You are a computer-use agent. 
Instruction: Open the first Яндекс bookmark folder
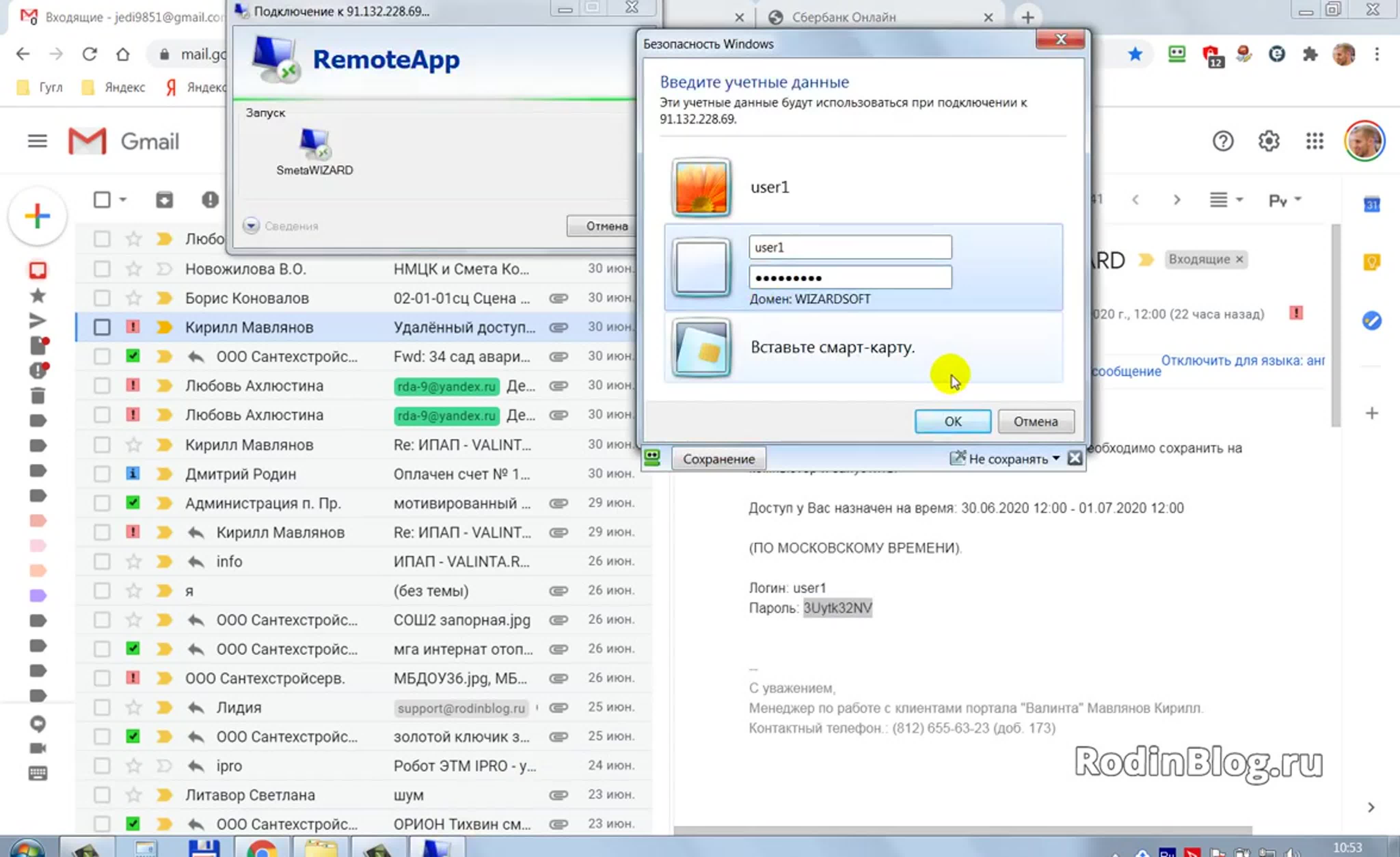[x=113, y=87]
